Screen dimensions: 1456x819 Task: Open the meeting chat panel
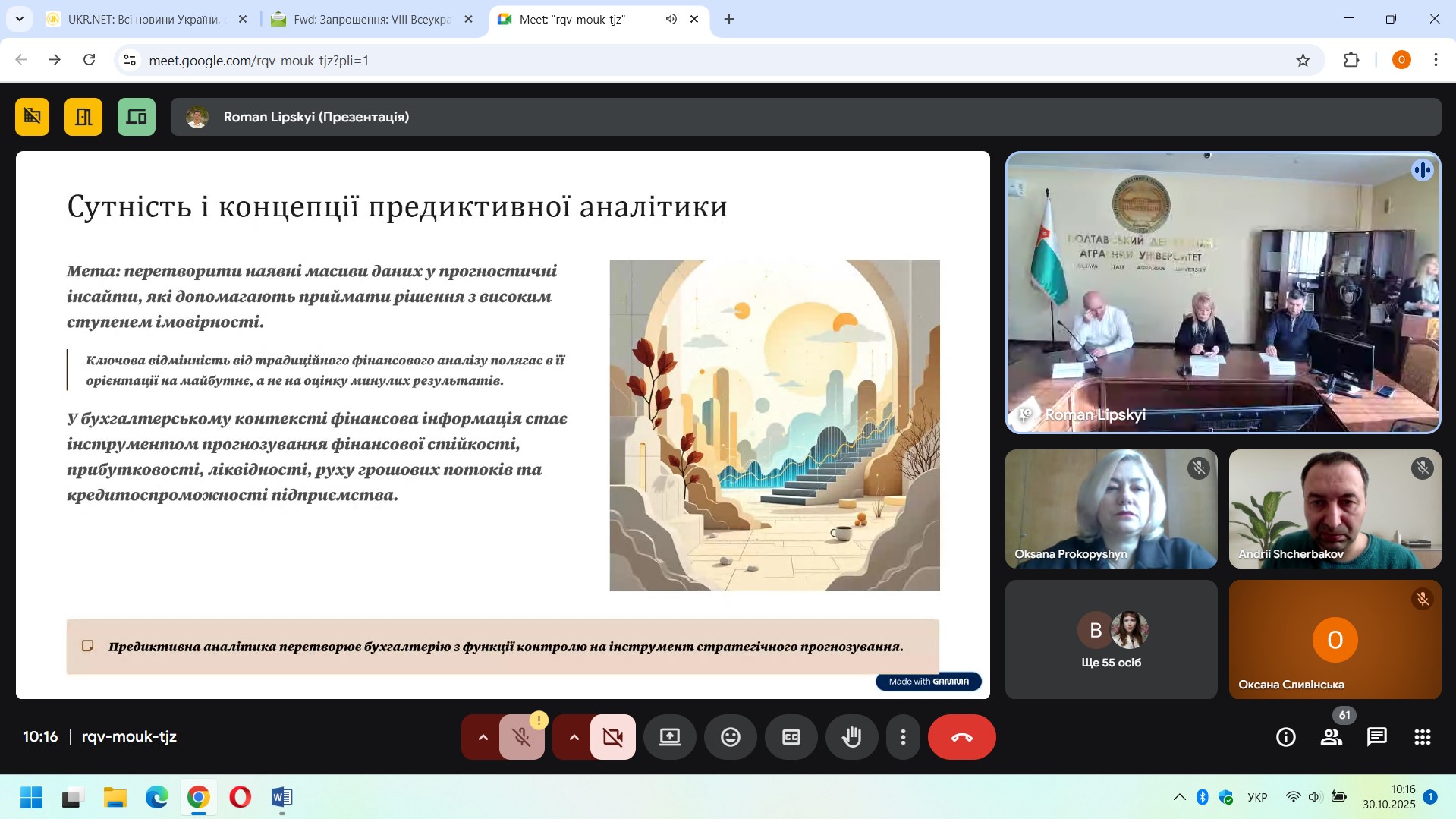click(1376, 737)
